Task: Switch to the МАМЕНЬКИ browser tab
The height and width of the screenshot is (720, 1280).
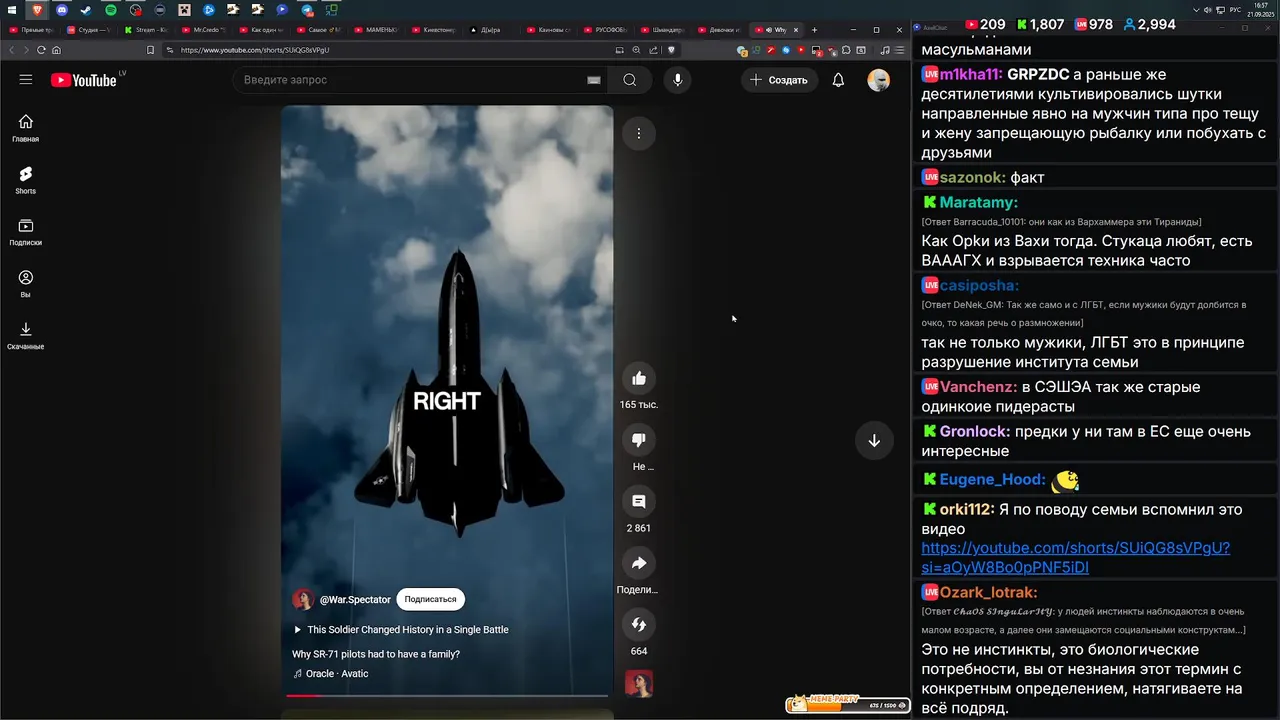Action: point(378,30)
